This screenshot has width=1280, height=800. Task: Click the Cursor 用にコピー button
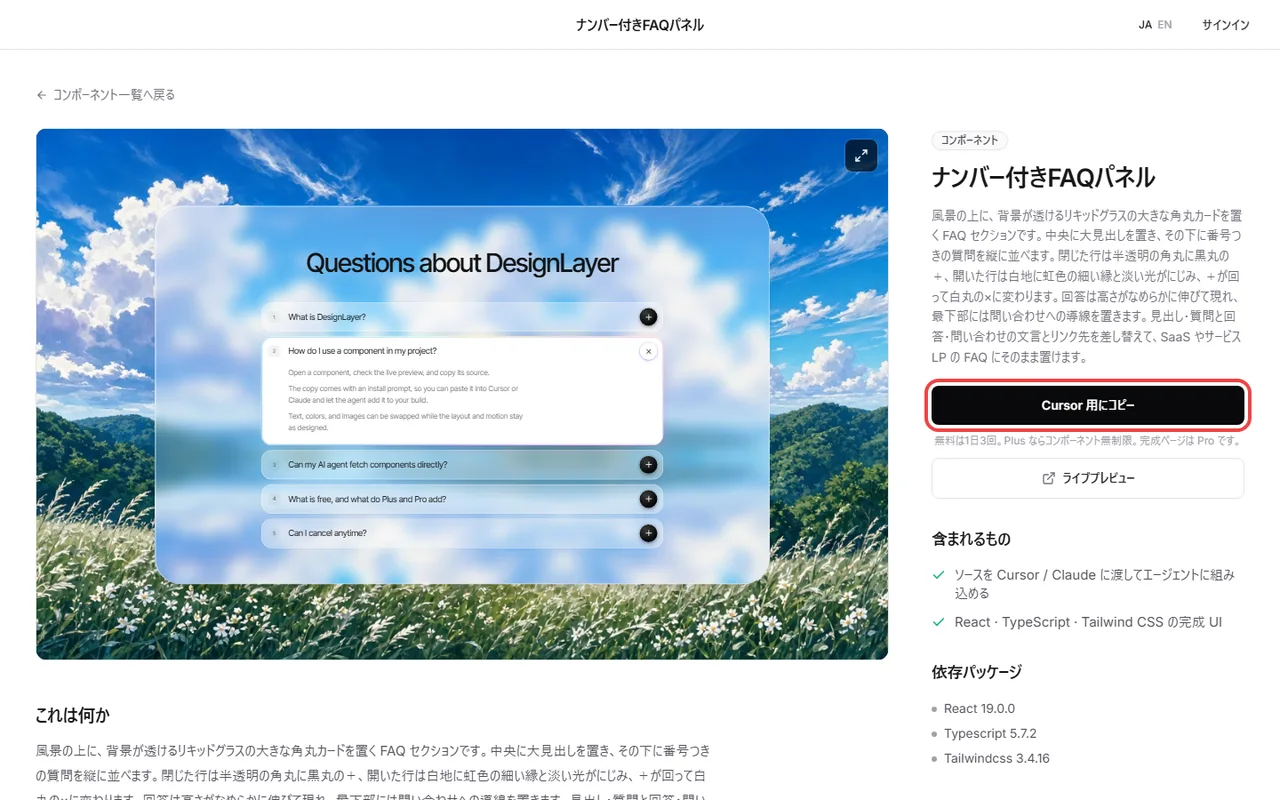pos(1088,405)
